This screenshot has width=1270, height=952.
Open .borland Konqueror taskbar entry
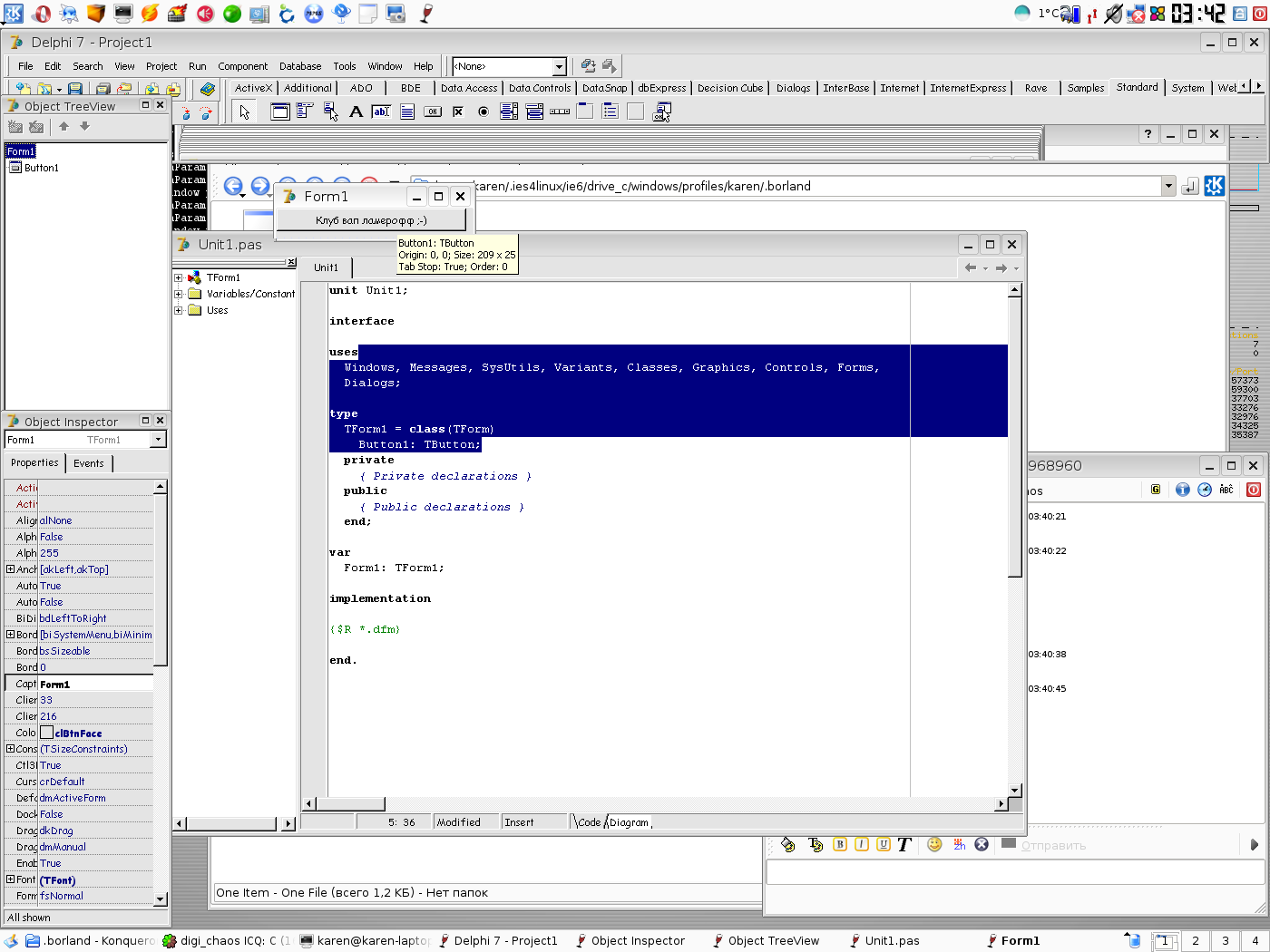click(x=91, y=941)
